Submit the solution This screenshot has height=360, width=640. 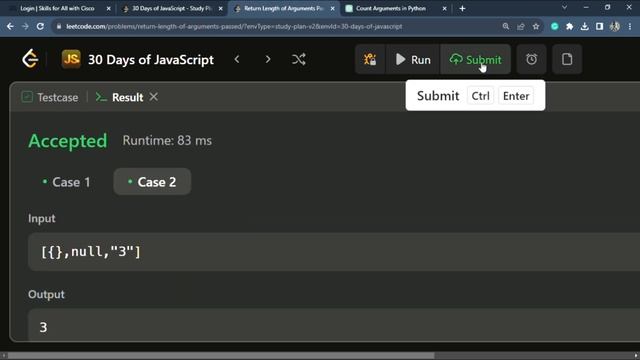[x=475, y=60]
